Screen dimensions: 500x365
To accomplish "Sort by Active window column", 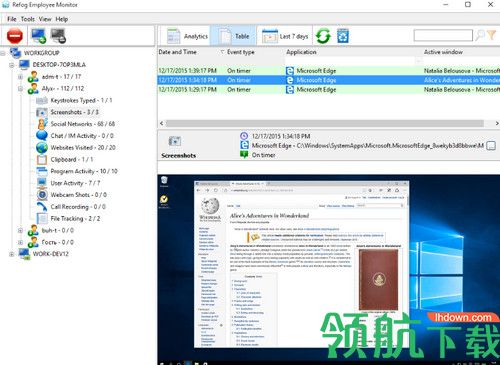I will 443,52.
